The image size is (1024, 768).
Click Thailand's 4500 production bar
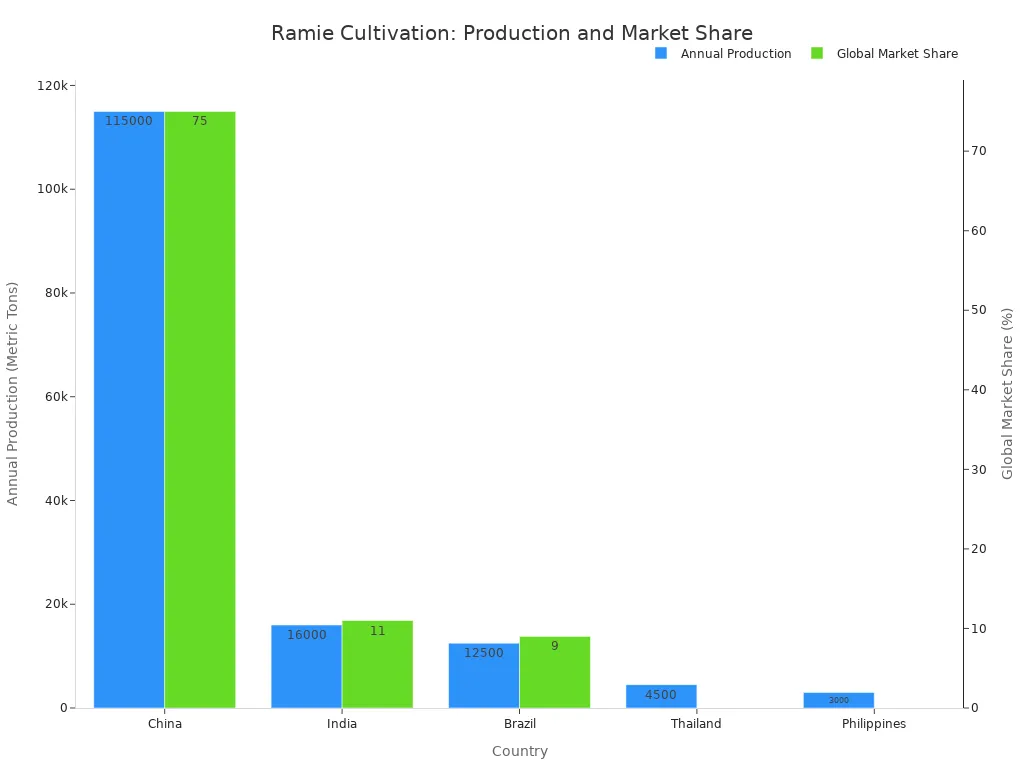click(x=662, y=696)
